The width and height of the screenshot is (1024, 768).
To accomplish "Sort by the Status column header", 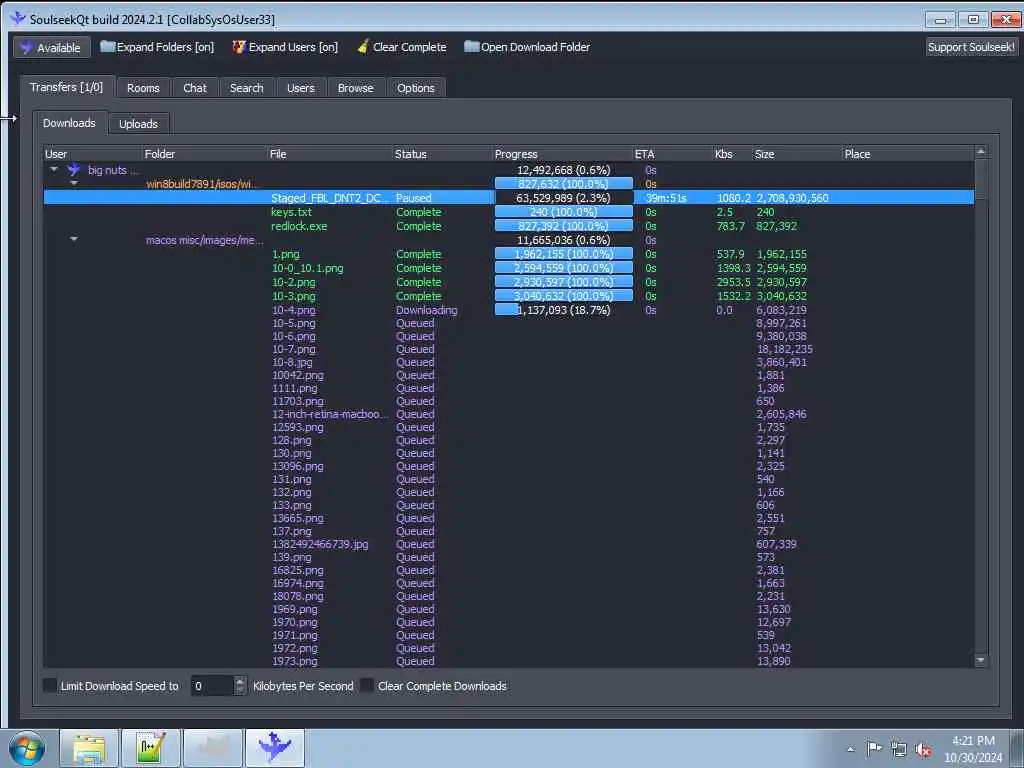I will coord(443,154).
